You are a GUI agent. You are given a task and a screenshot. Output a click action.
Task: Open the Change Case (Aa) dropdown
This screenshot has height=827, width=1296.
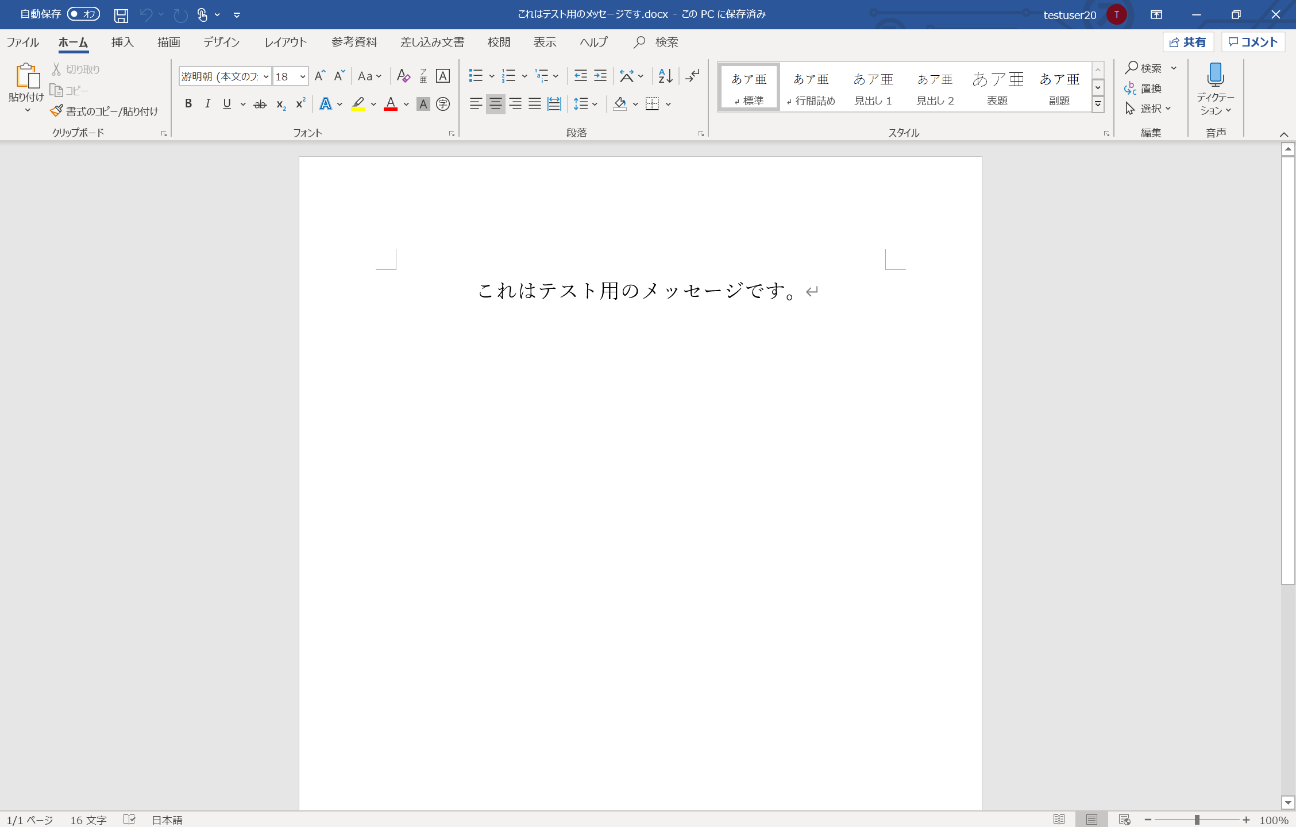coord(370,76)
